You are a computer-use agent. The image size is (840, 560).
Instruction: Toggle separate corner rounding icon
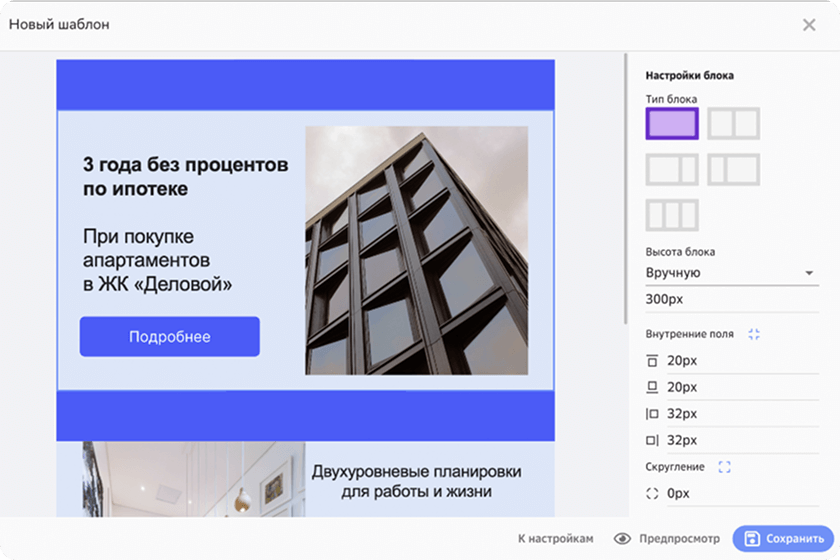click(724, 467)
